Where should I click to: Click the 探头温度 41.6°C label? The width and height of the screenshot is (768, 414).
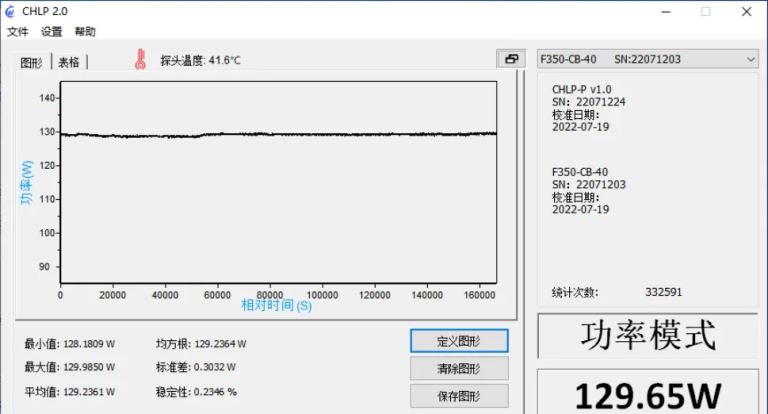[200, 60]
